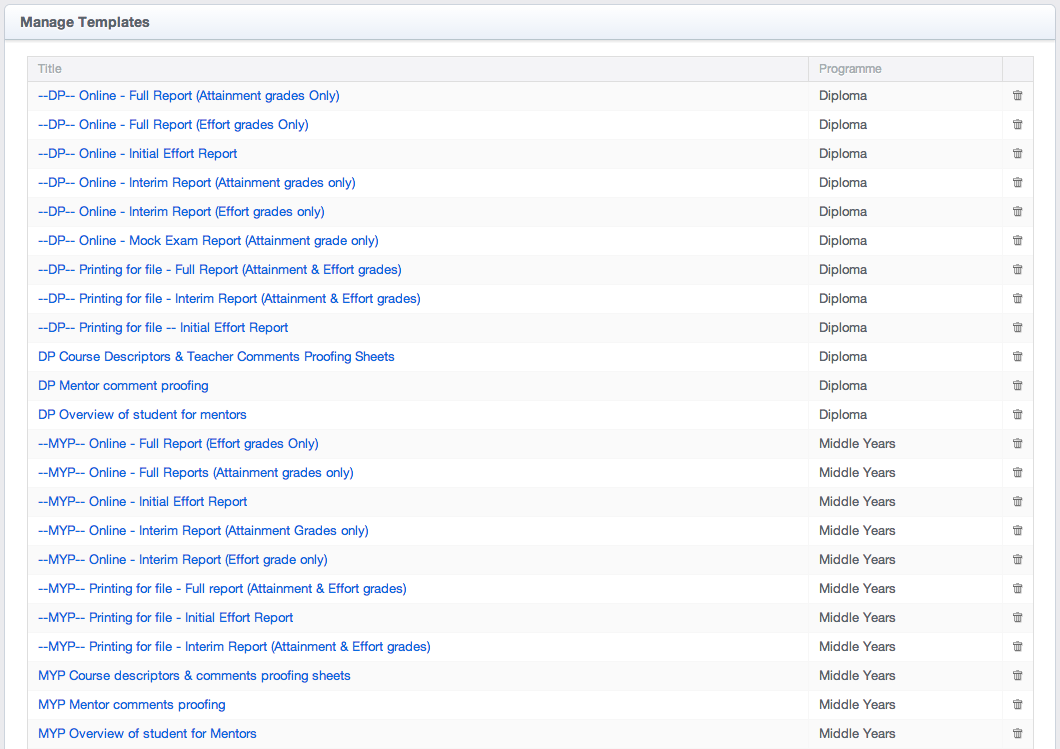Delete the DP Mentor comment proofing template
This screenshot has height=749, width=1060.
pos(1017,386)
